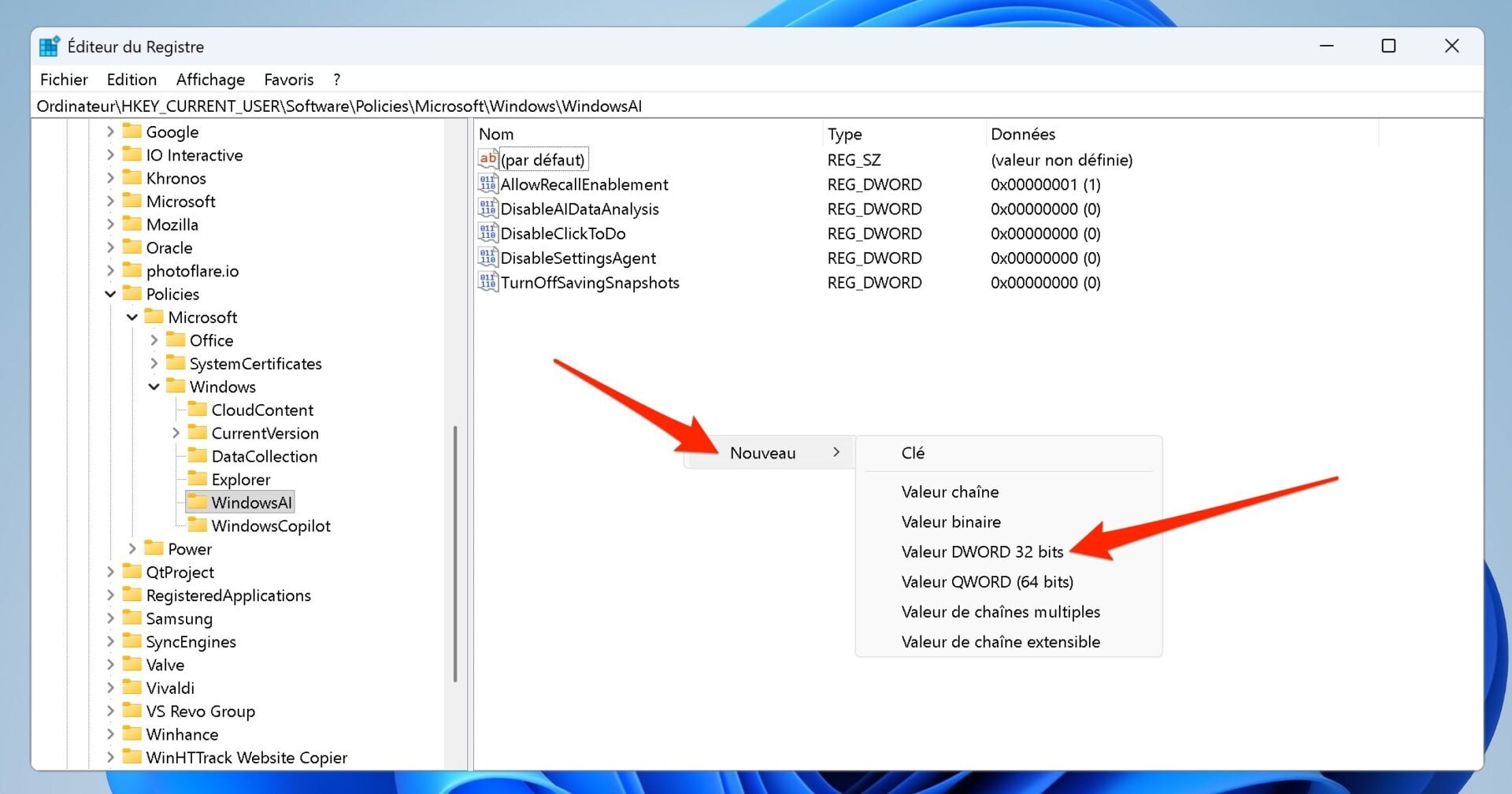Choose Valeur de chaînes multiples
Image resolution: width=1512 pixels, height=794 pixels.
point(1000,611)
